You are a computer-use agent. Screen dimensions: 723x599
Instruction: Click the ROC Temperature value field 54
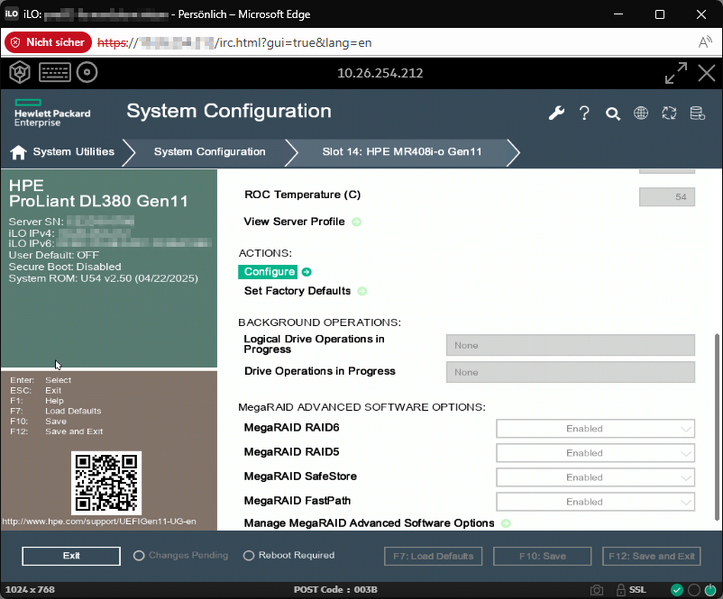tap(667, 197)
